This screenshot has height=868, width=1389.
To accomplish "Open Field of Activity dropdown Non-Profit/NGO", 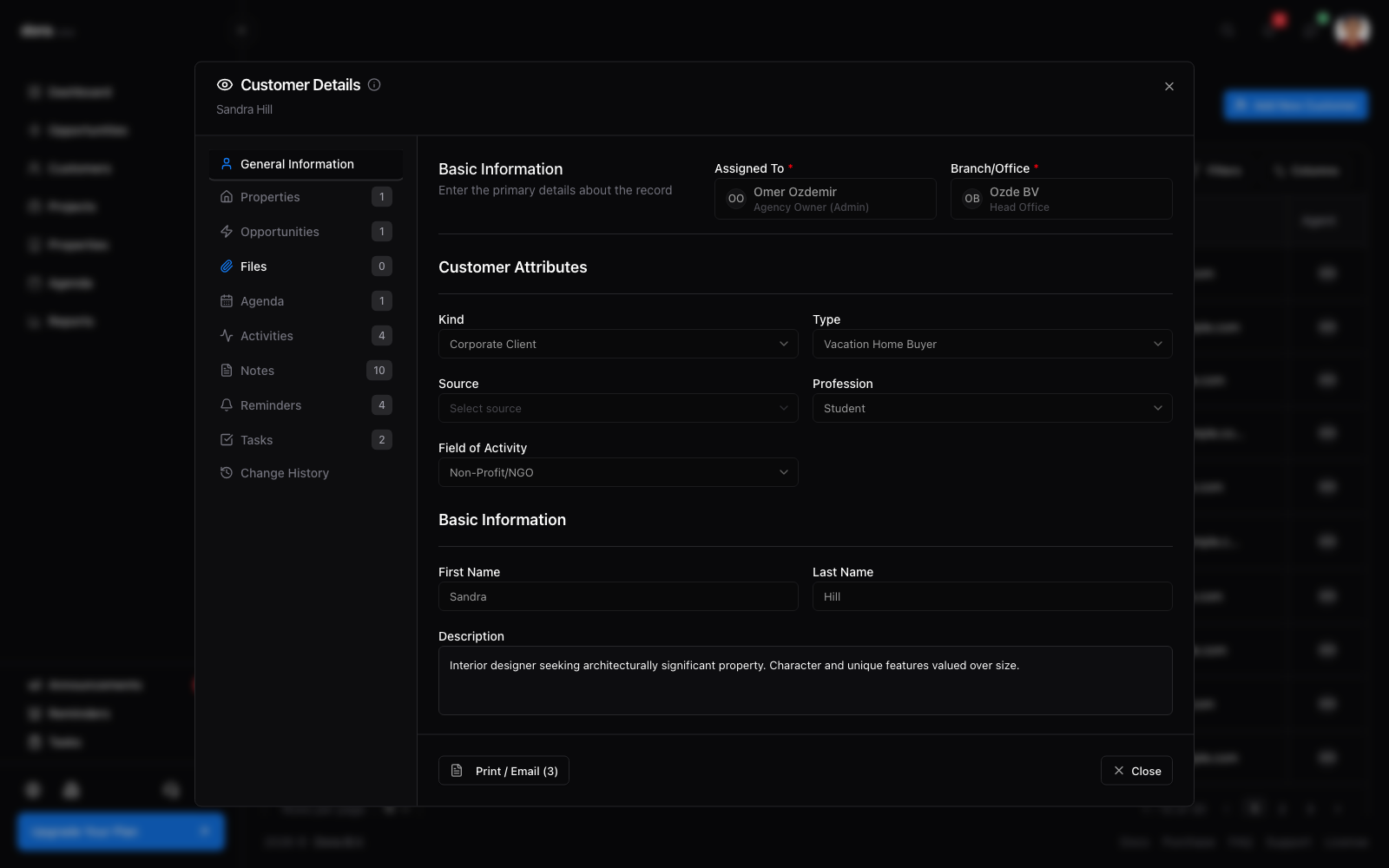I will pos(618,472).
